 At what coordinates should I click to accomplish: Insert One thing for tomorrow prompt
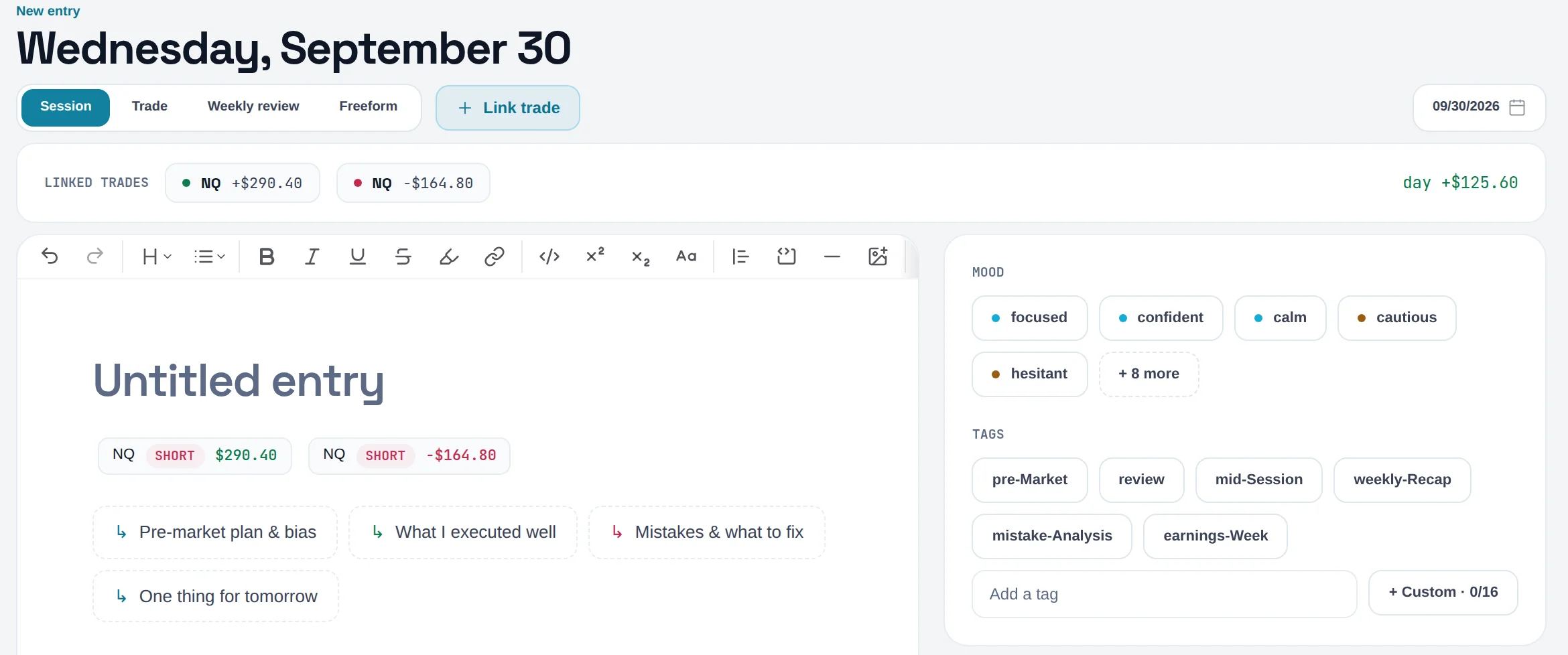point(216,597)
